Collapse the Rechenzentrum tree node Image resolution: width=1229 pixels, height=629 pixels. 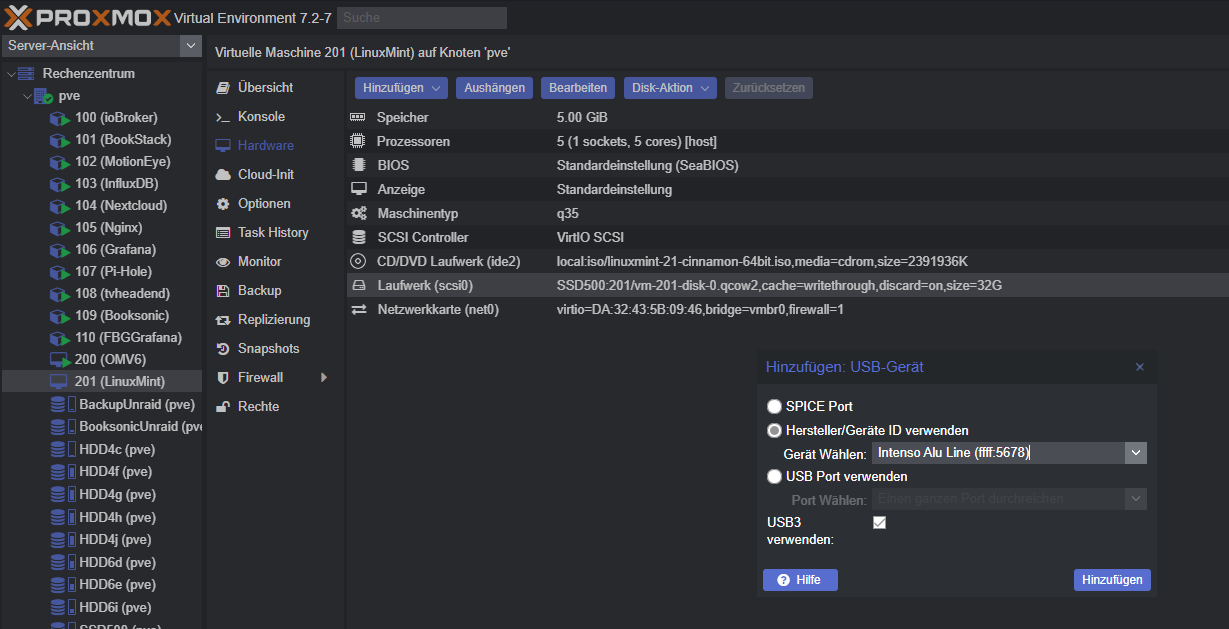[x=10, y=74]
